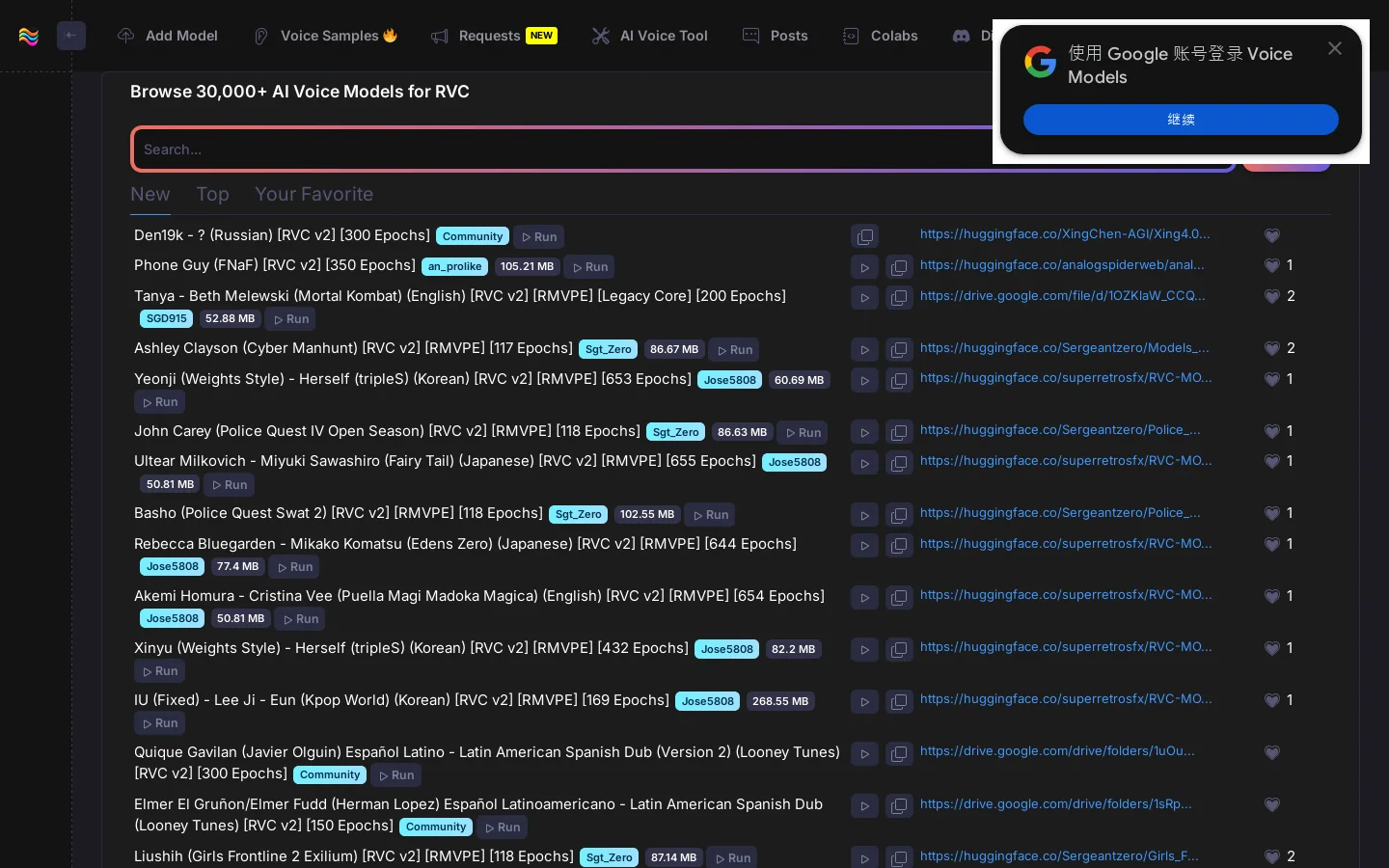This screenshot has height=868, width=1389.
Task: Copy link for Ultear Milkovich model
Action: pos(899,464)
